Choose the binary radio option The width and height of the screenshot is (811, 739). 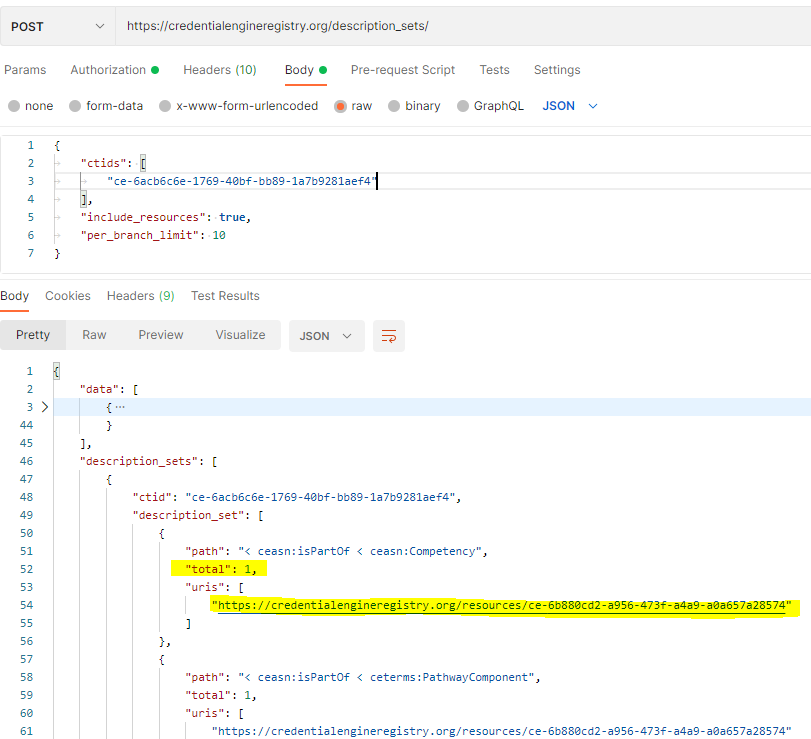[414, 106]
